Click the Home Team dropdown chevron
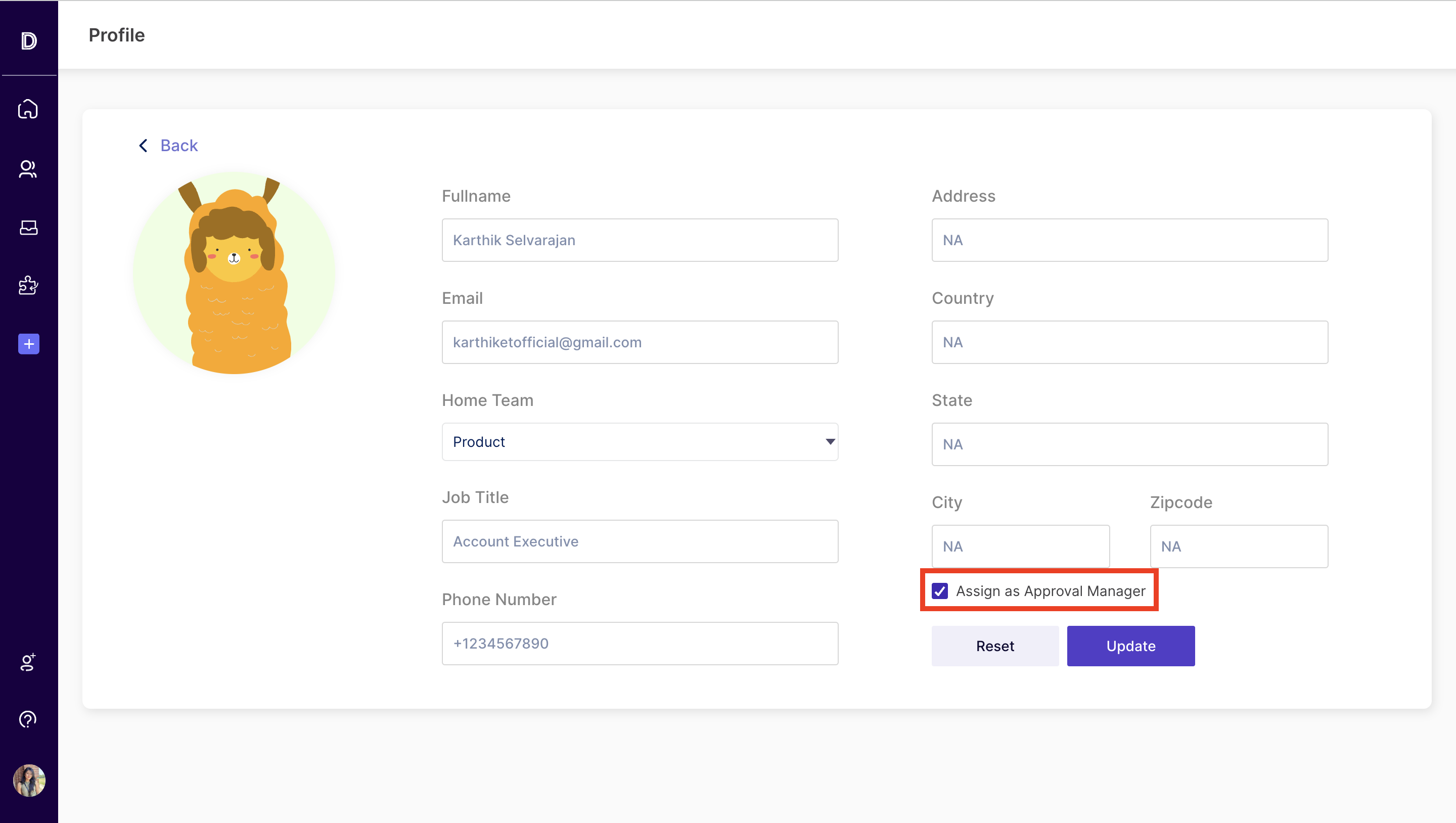 tap(829, 441)
